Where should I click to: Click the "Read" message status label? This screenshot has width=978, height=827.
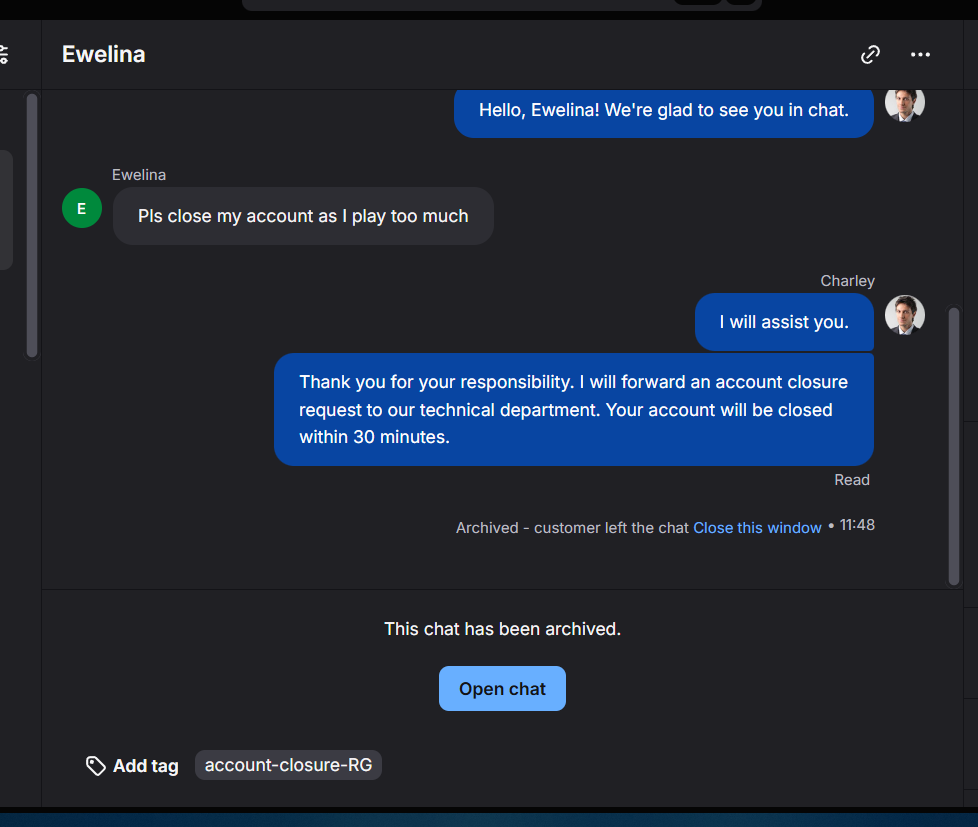click(852, 480)
